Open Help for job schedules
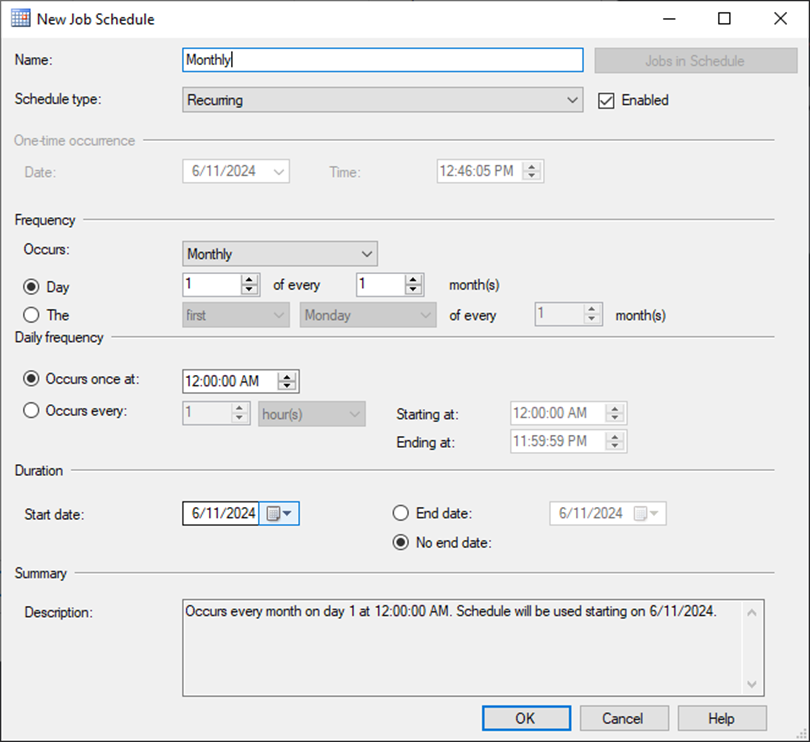The width and height of the screenshot is (810, 742). point(721,718)
